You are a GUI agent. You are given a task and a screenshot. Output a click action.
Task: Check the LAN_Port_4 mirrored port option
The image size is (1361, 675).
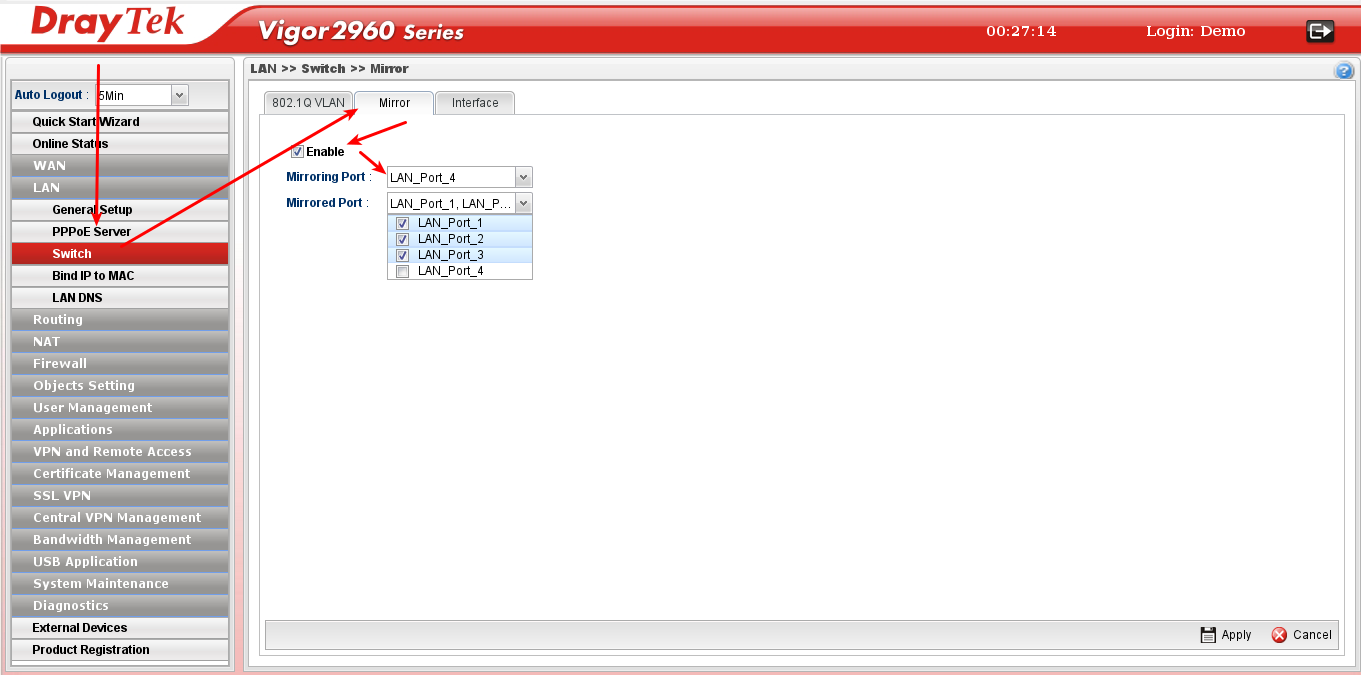402,271
